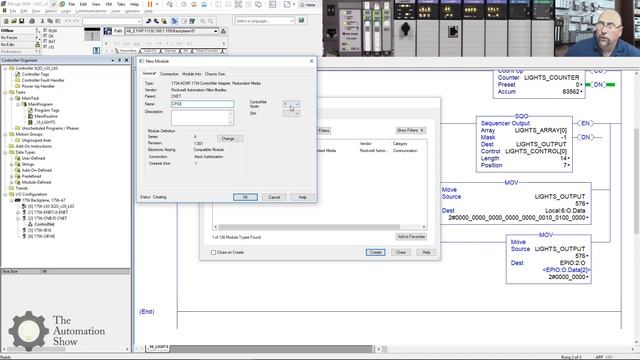
Task: Switch to the Chassis Size tab
Action: pos(215,74)
